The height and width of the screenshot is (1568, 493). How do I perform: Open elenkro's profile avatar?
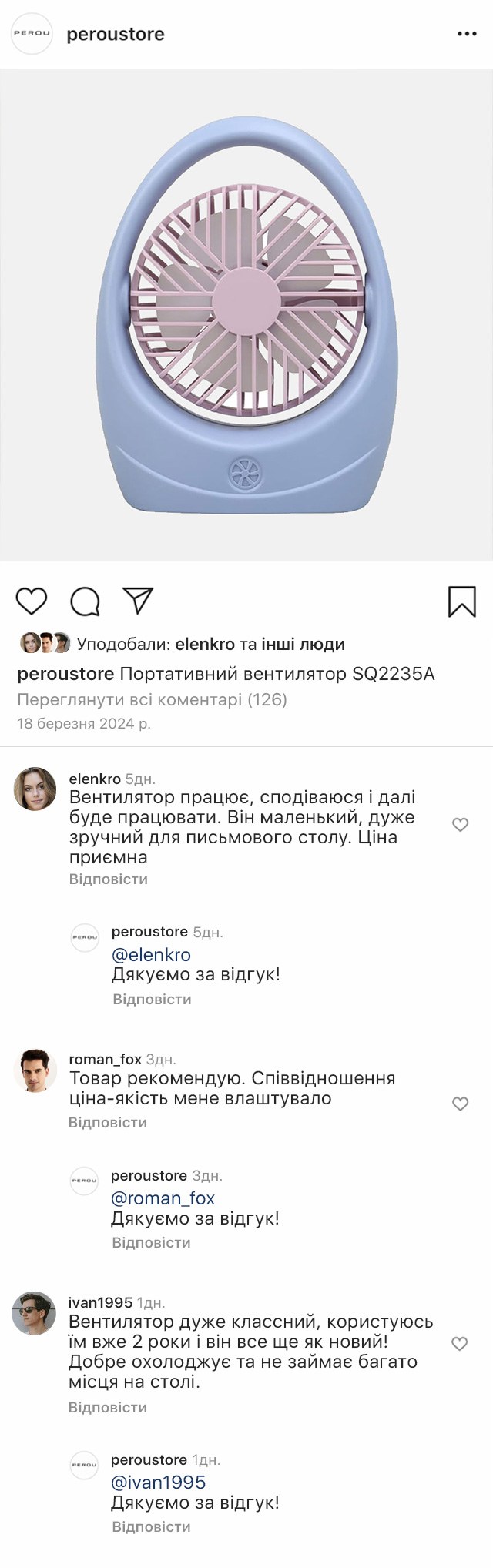pos(35,789)
